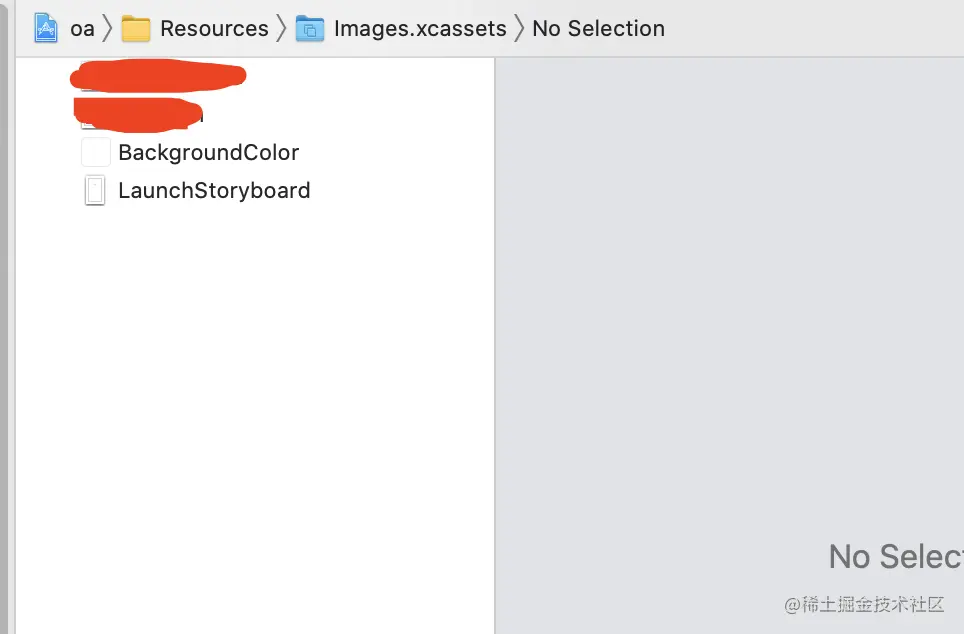Click the chevron right after oa
This screenshot has width=964, height=634.
click(x=107, y=28)
